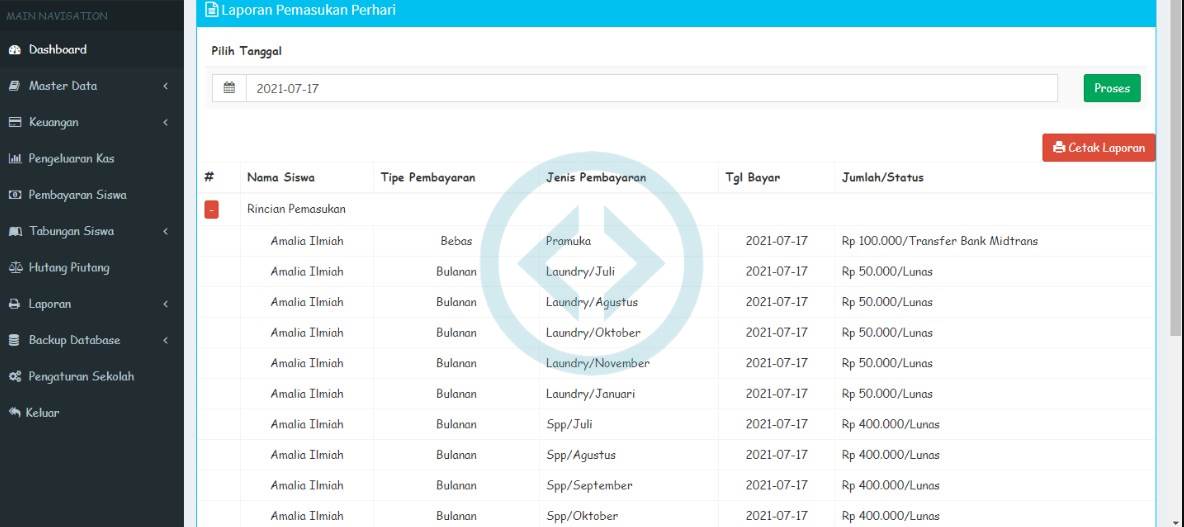The image size is (1184, 527).
Task: Click the calendar icon beside date field
Action: [229, 88]
